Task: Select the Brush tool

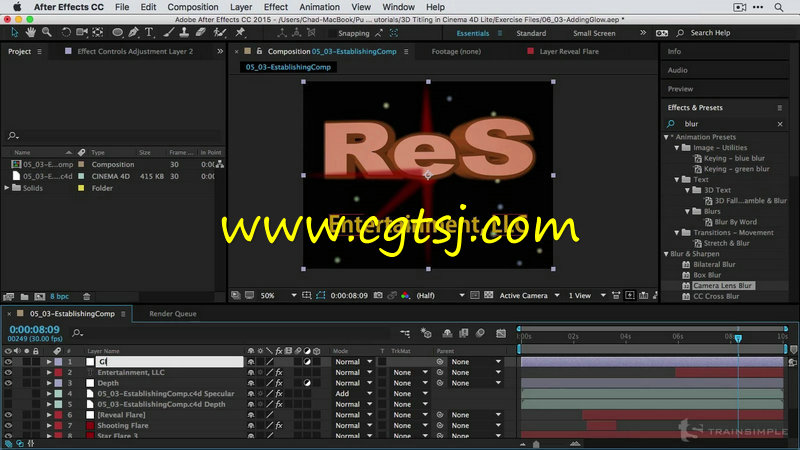Action: pos(169,33)
